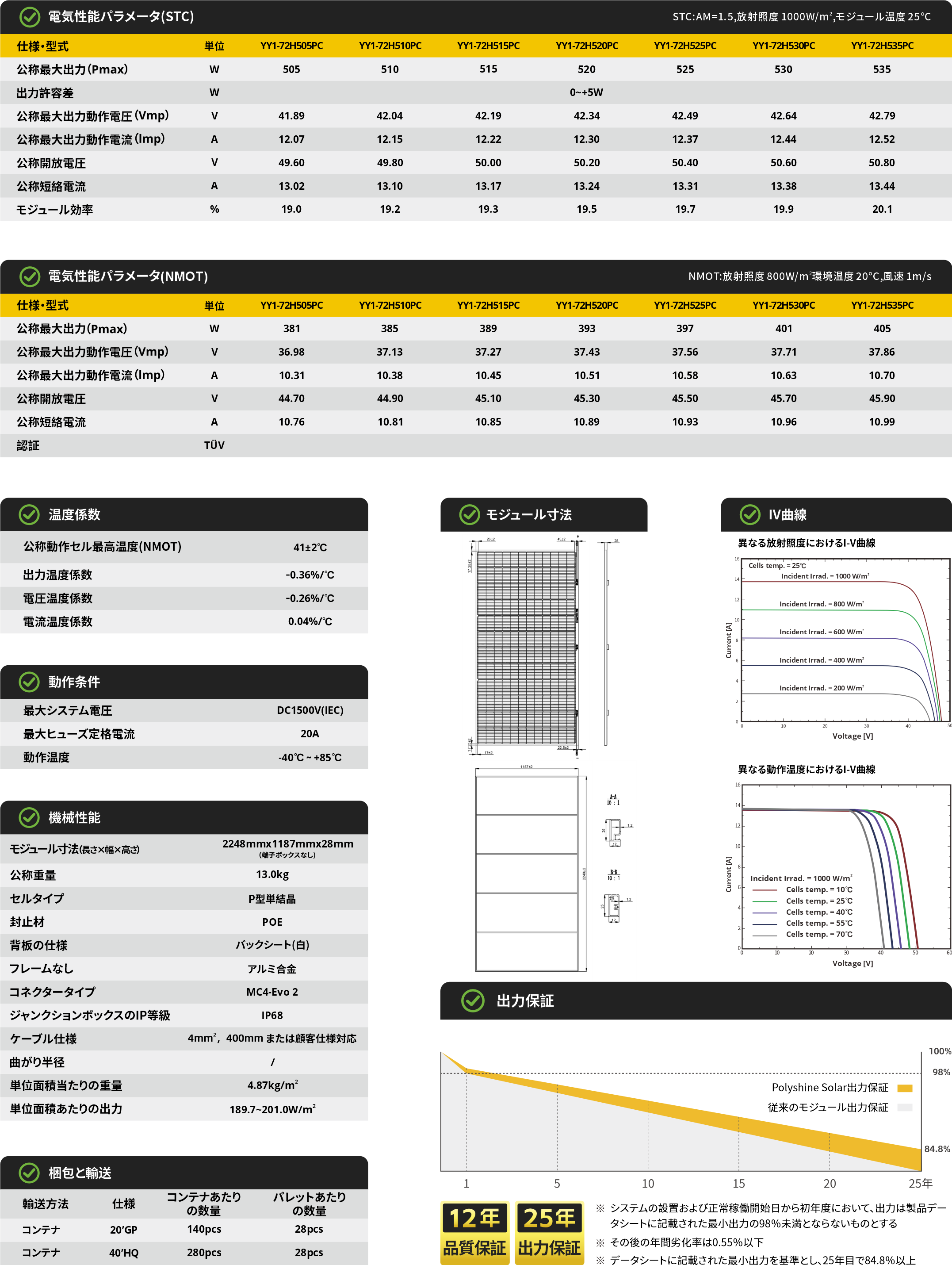Viewport: 952px width, 1265px height.
Task: Click the checkmark icon next to 梱包と輸送
Action: click(29, 1173)
